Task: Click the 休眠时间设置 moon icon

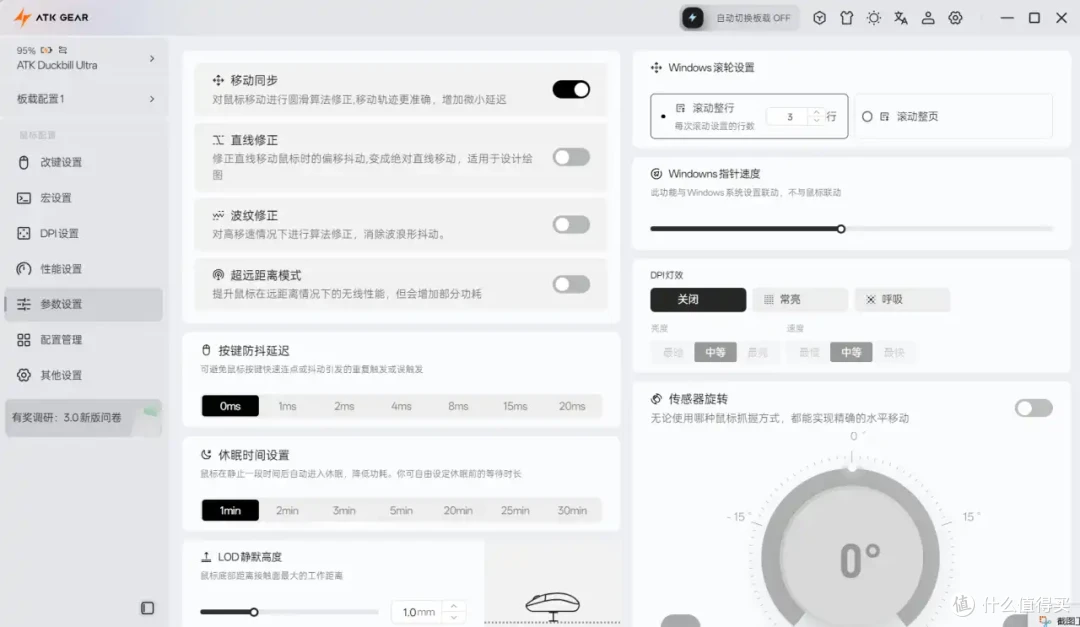Action: pyautogui.click(x=206, y=455)
